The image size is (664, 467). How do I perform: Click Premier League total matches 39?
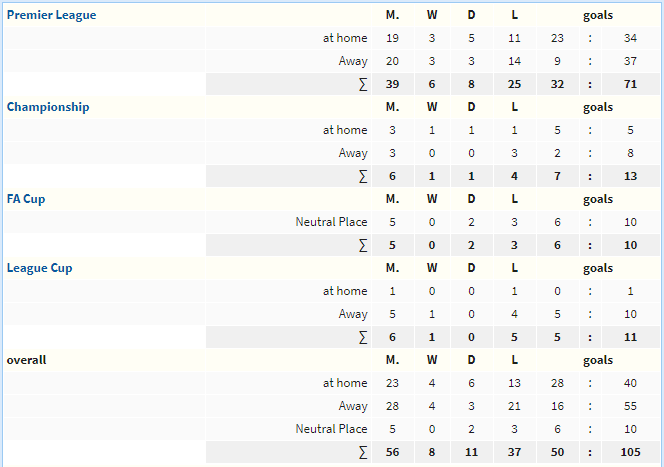point(392,84)
